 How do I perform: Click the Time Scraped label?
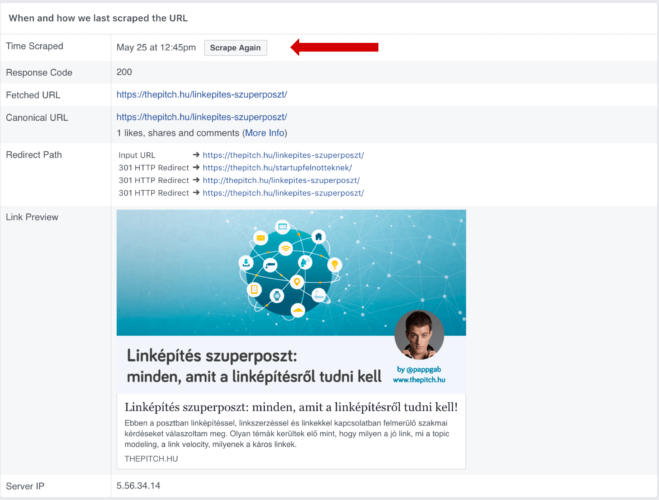coord(34,46)
